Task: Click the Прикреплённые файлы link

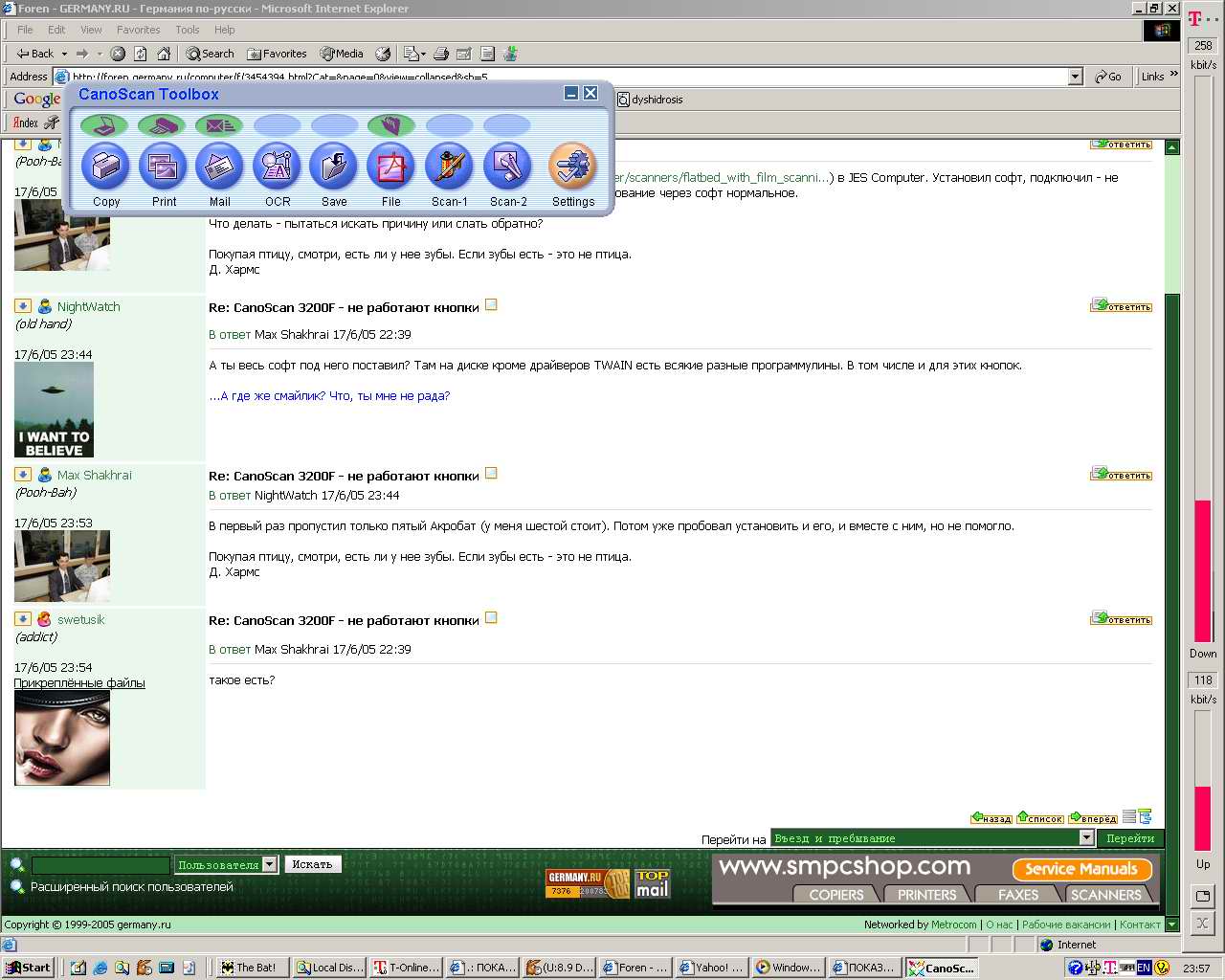Action: 79,682
